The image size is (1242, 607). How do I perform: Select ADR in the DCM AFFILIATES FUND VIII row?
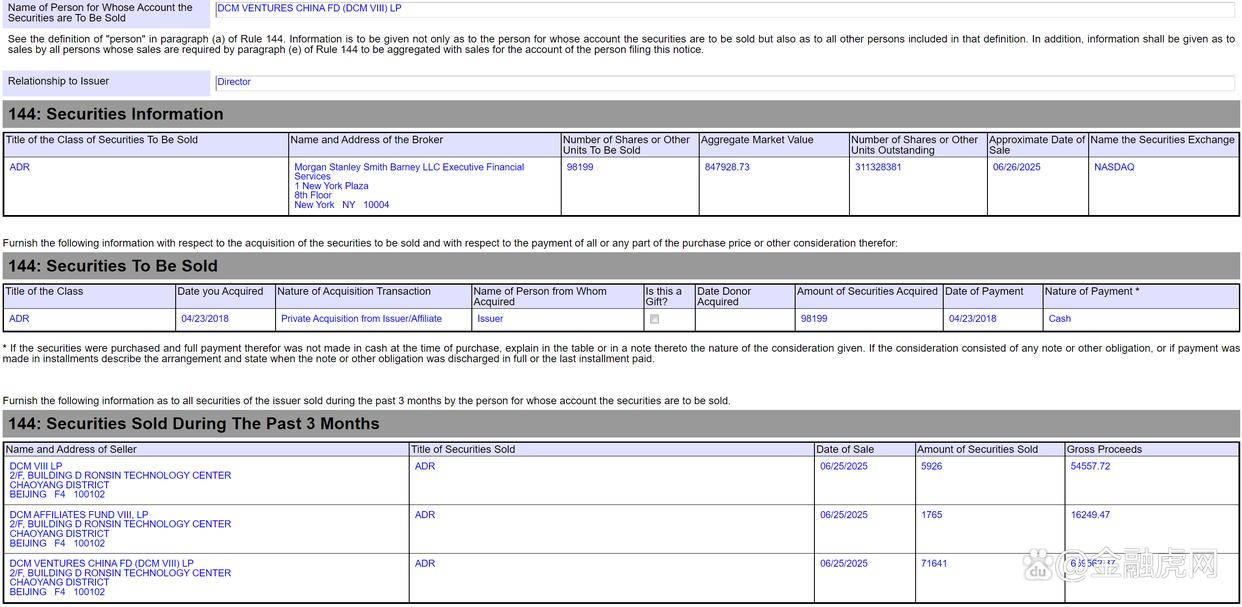pos(425,515)
